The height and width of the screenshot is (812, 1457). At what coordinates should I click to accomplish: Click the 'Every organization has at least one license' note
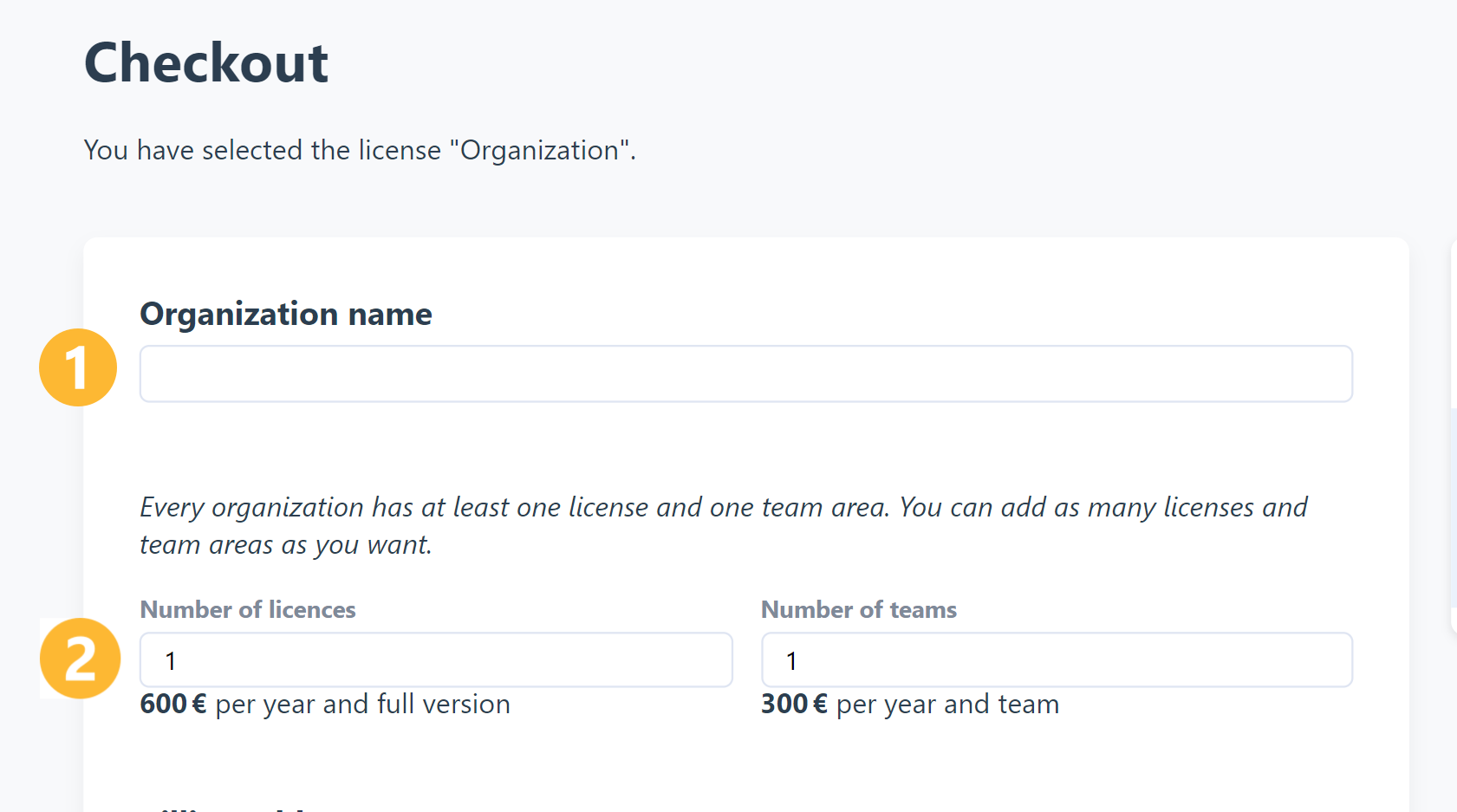(724, 525)
